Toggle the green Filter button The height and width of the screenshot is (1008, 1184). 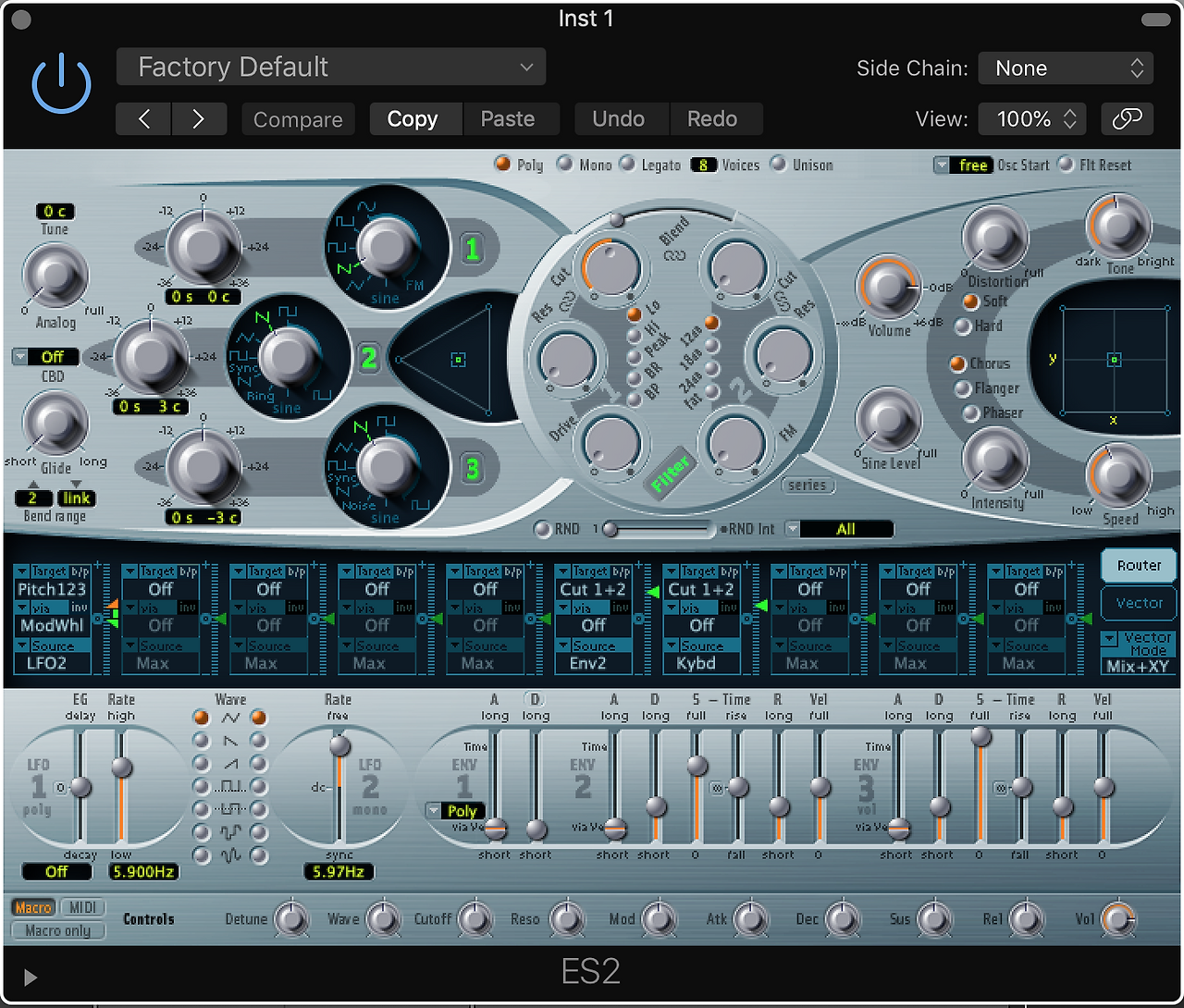tap(671, 474)
